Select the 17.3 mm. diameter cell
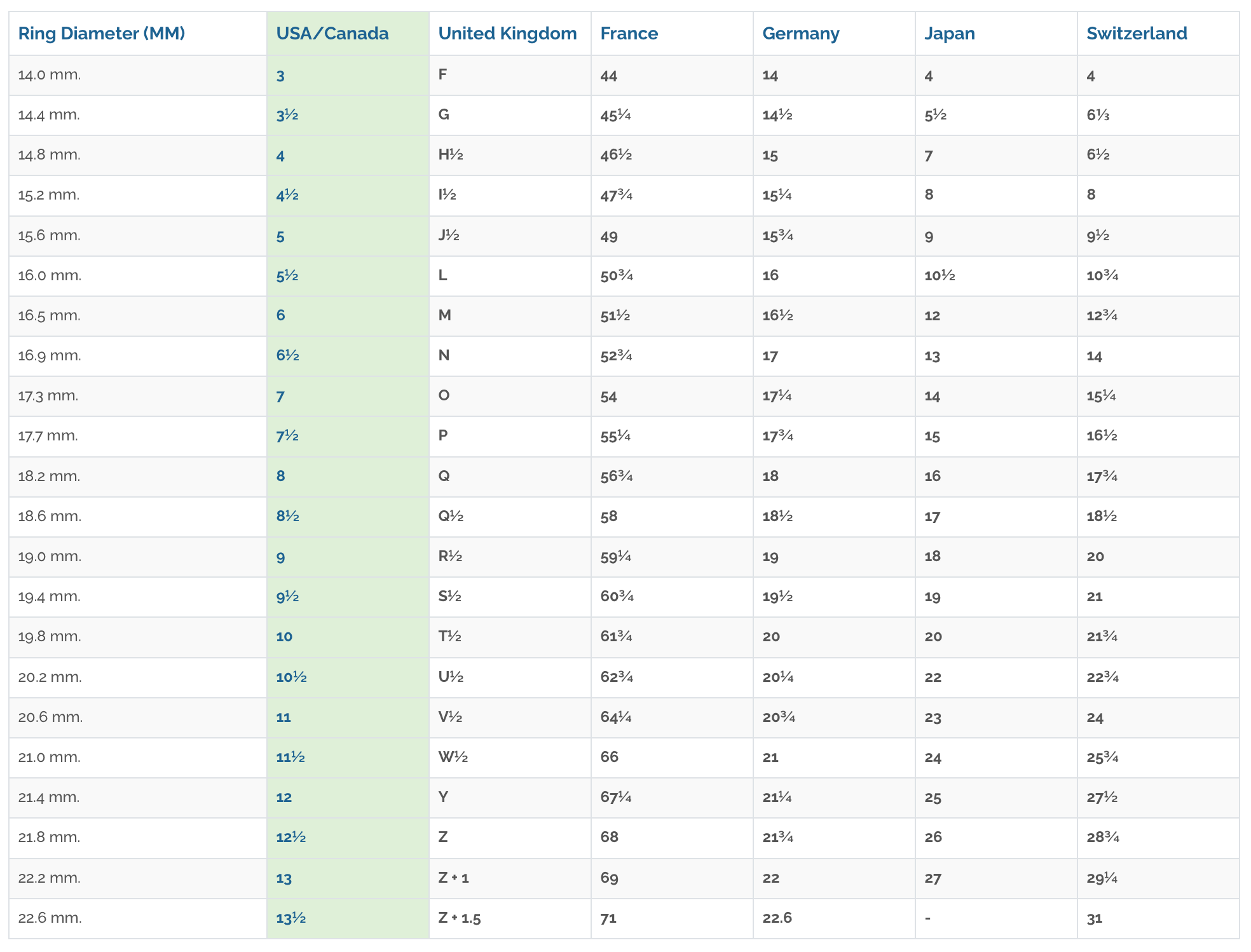Image resolution: width=1251 pixels, height=952 pixels. point(138,396)
